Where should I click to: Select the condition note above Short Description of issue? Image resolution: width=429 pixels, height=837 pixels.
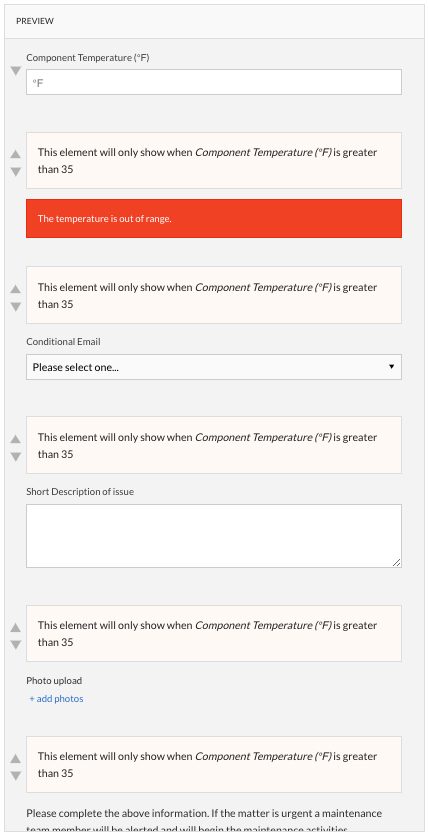point(214,445)
